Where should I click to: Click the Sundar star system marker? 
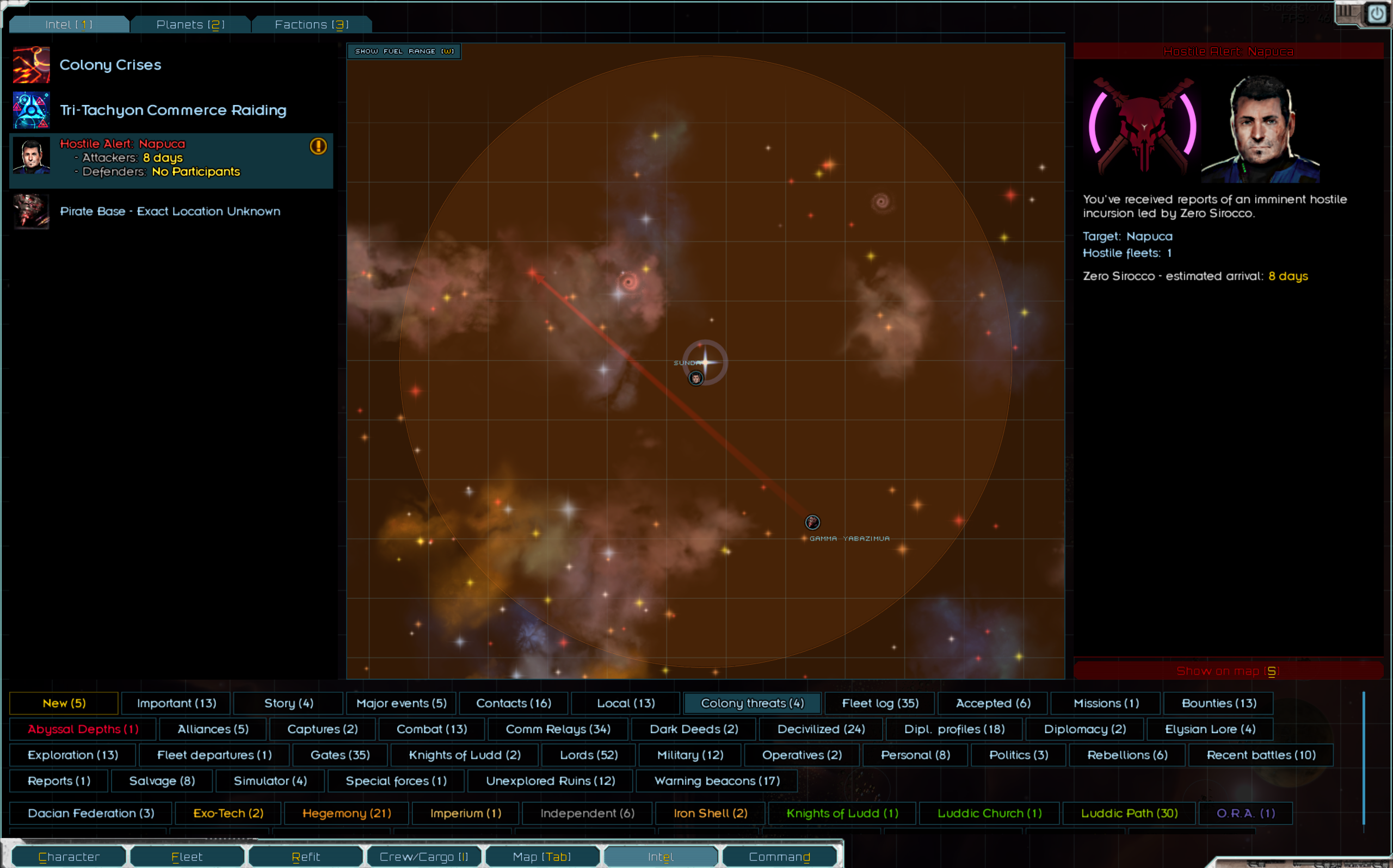click(705, 362)
